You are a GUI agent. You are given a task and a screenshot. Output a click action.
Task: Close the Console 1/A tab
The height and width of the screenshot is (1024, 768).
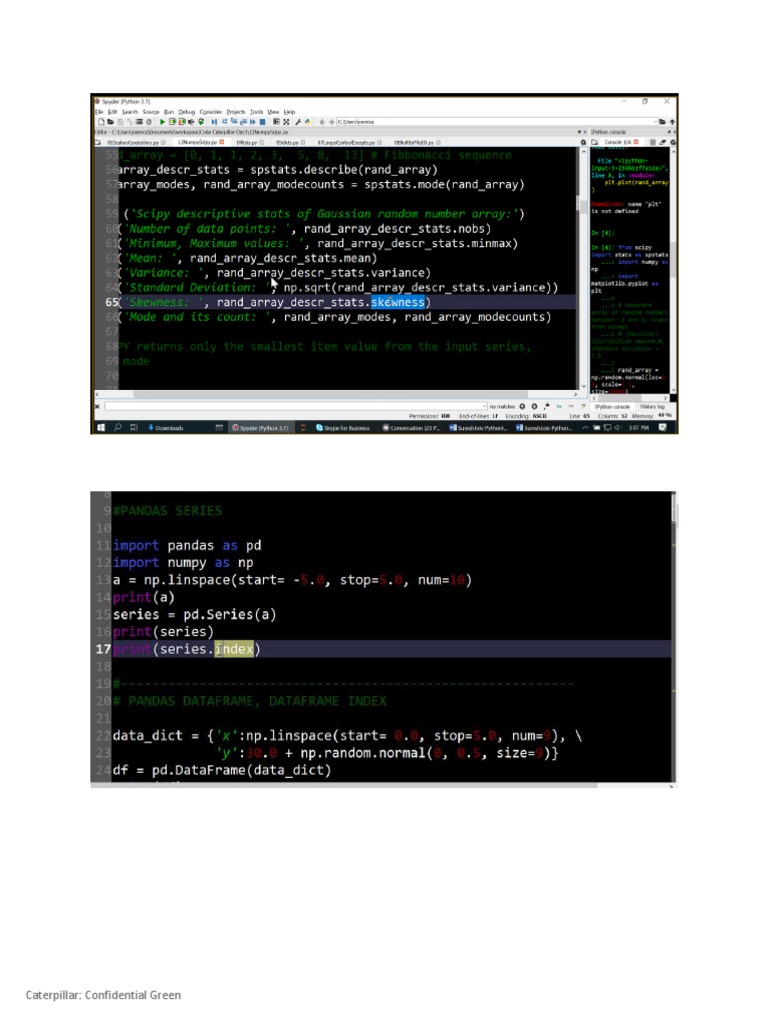635,142
